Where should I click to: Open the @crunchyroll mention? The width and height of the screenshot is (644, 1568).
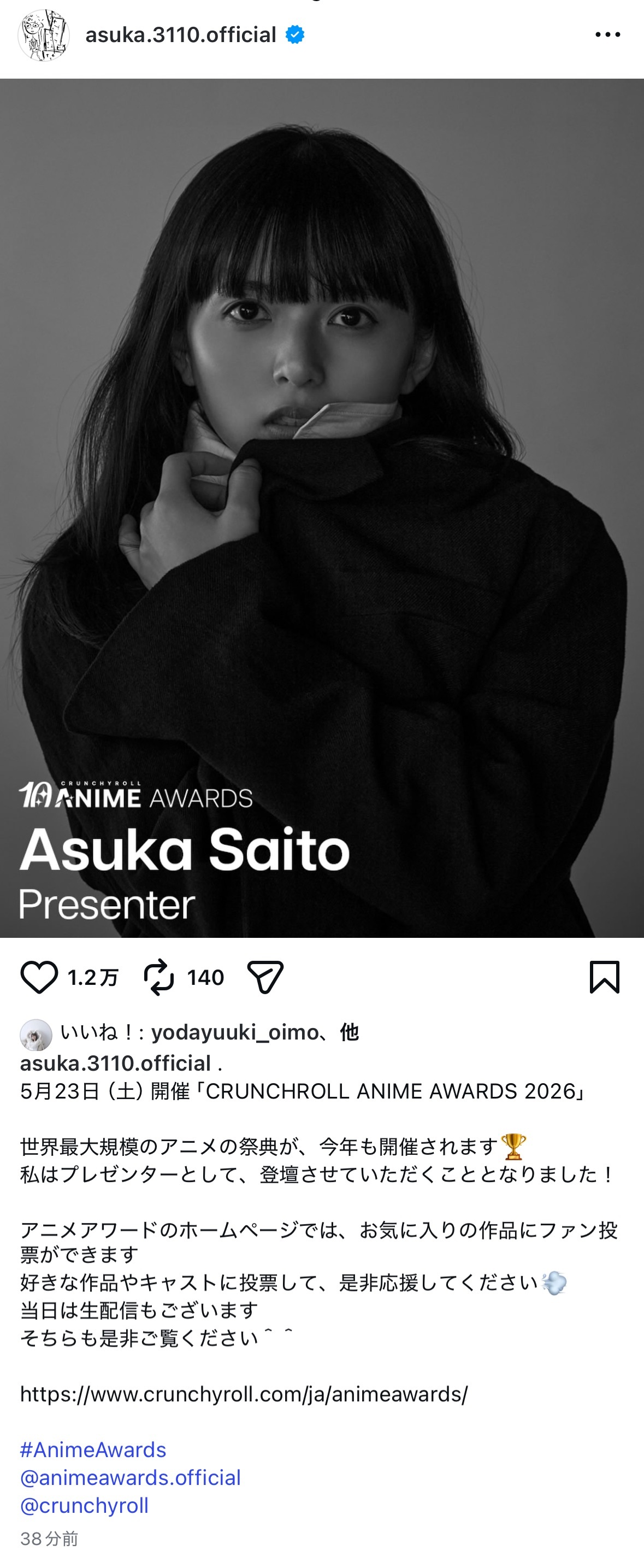(84, 1505)
